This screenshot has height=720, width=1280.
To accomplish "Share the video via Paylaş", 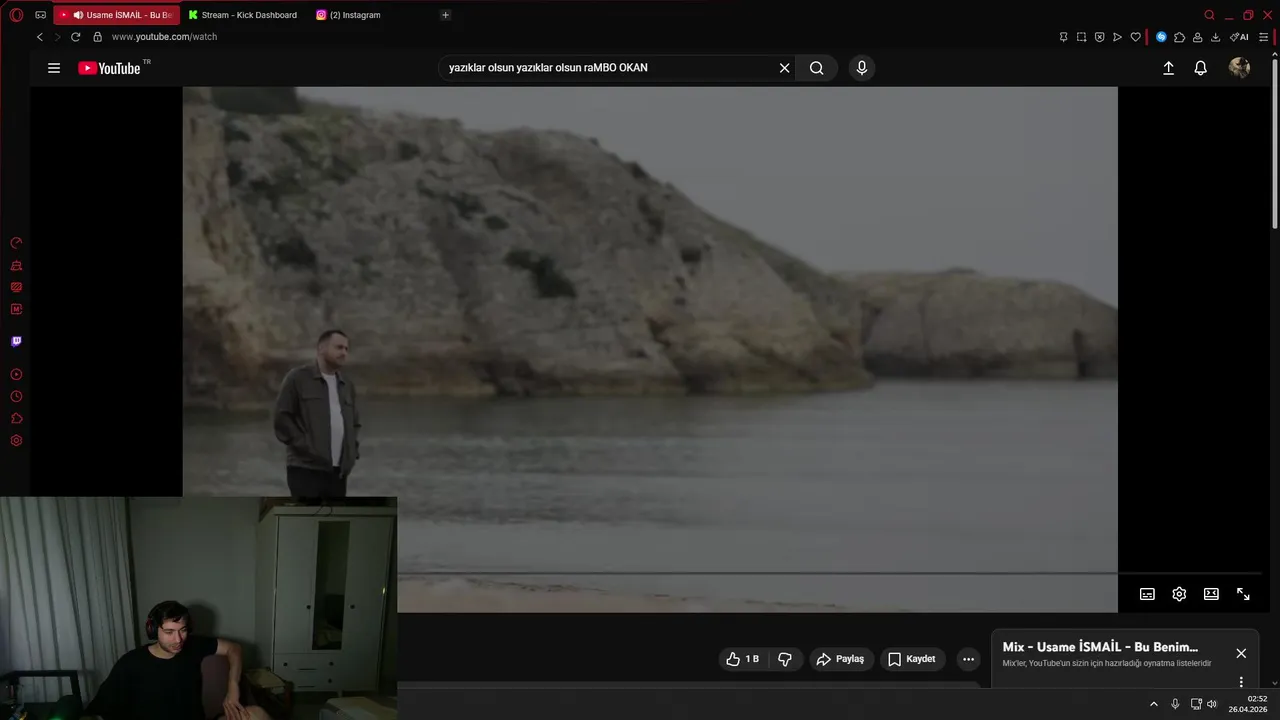I will point(841,659).
